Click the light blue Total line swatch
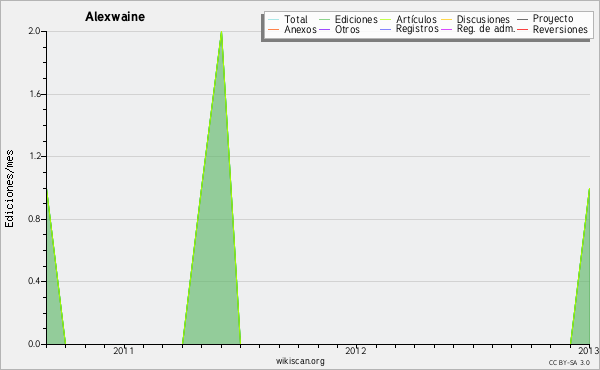 tap(274, 19)
